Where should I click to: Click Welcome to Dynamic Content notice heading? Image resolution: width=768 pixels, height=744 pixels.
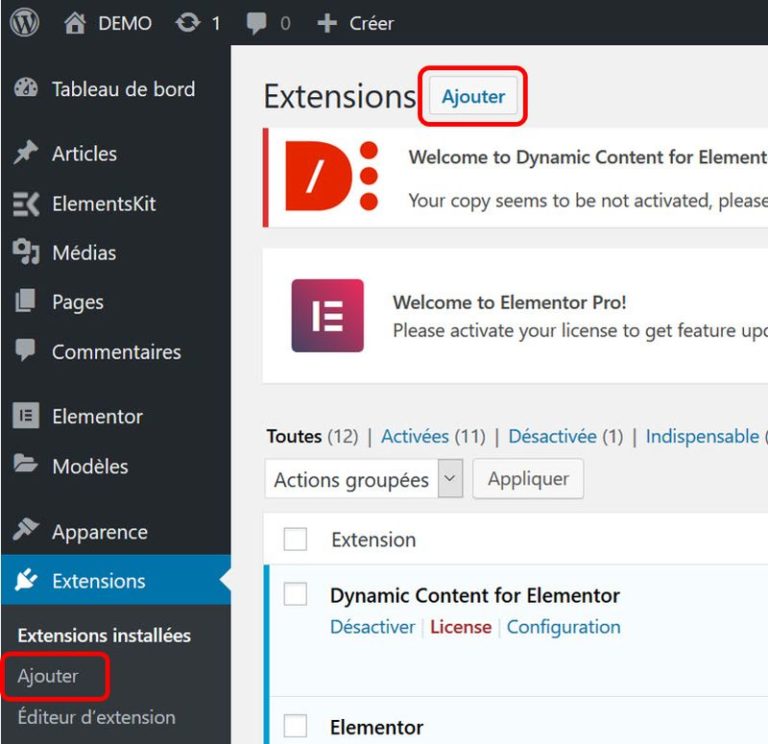coord(588,157)
